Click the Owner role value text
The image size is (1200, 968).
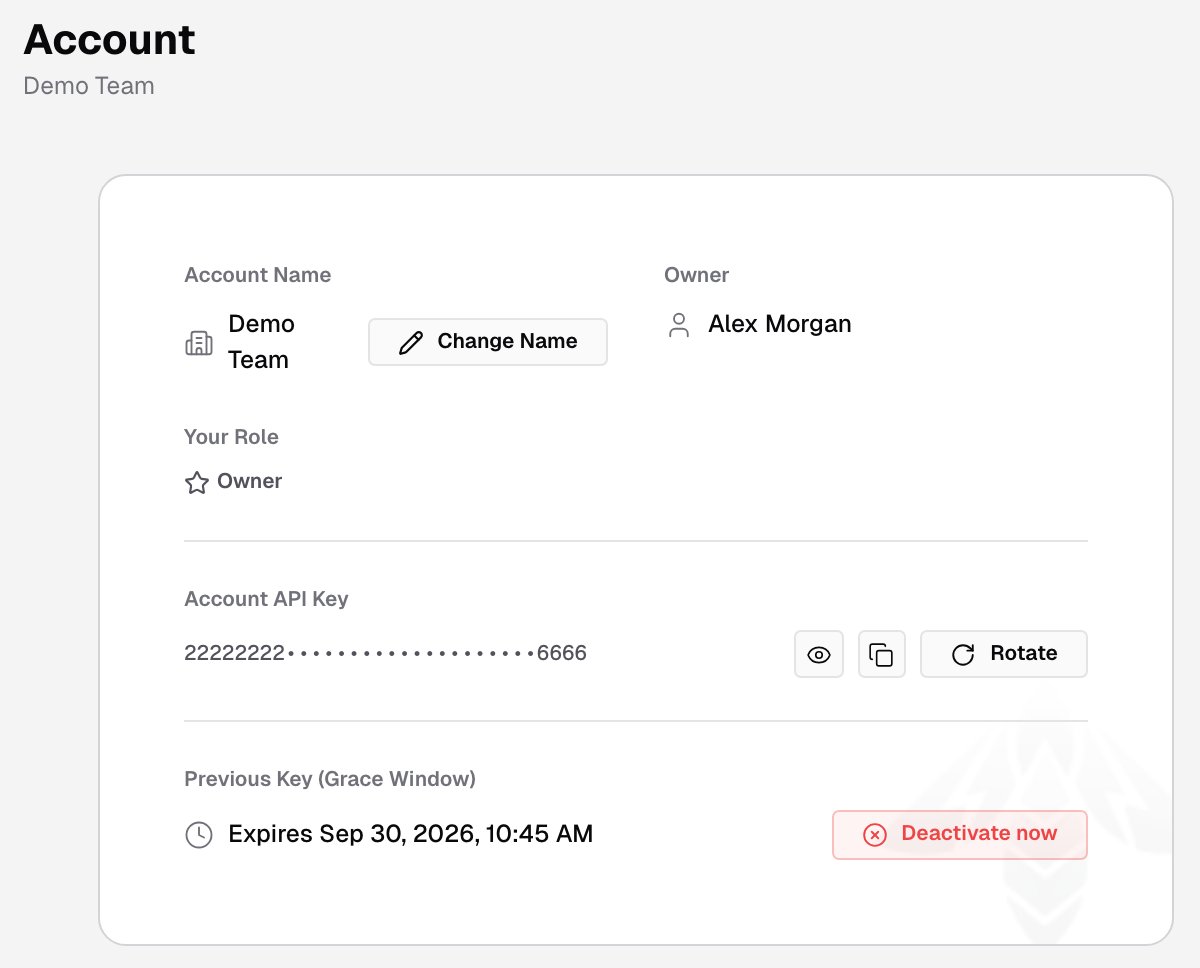click(250, 481)
